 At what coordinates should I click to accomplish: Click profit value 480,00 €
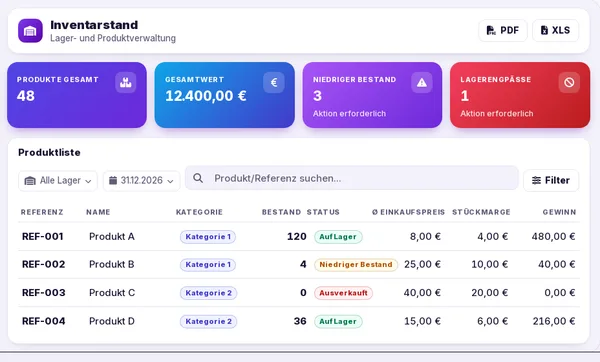(553, 236)
